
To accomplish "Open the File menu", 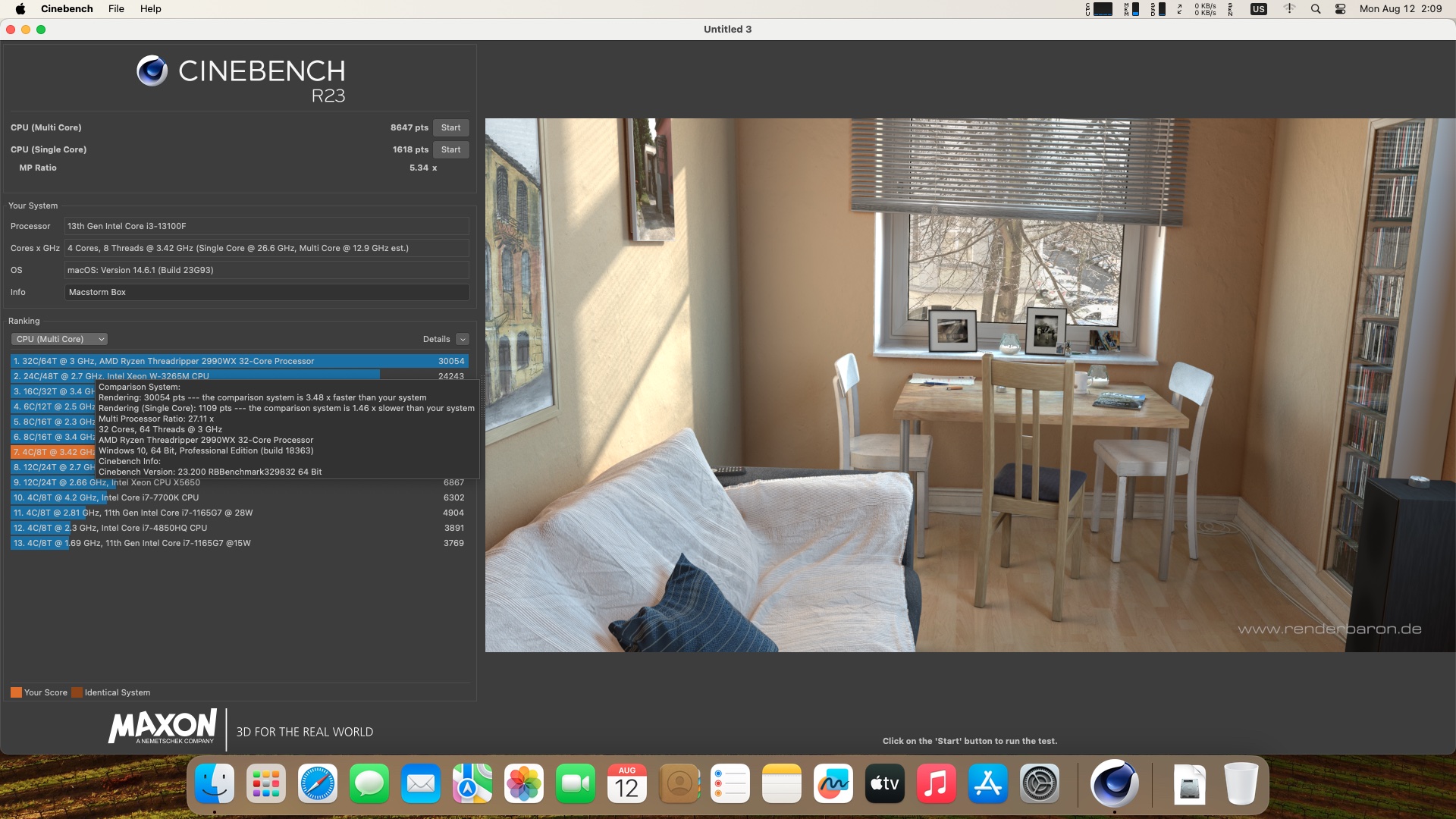I will point(116,9).
